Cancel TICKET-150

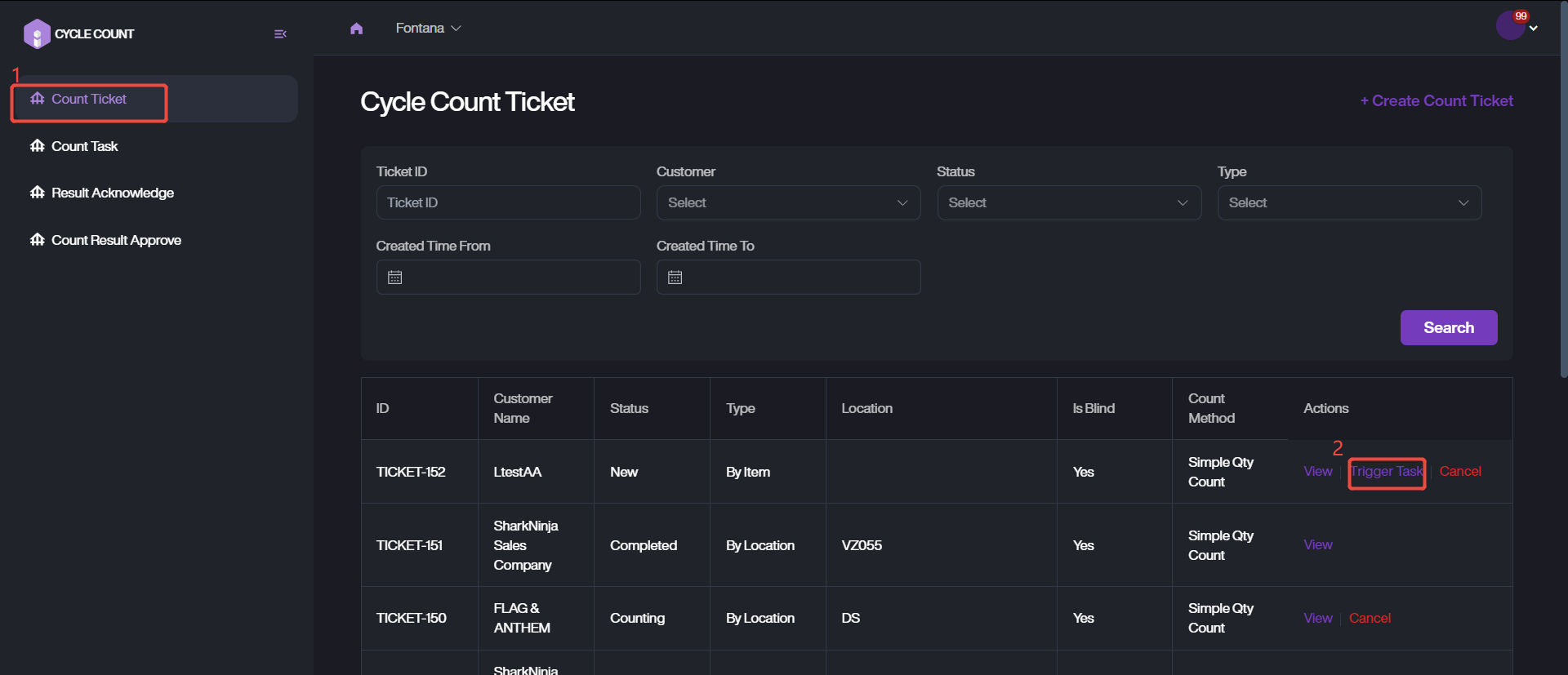[1370, 619]
